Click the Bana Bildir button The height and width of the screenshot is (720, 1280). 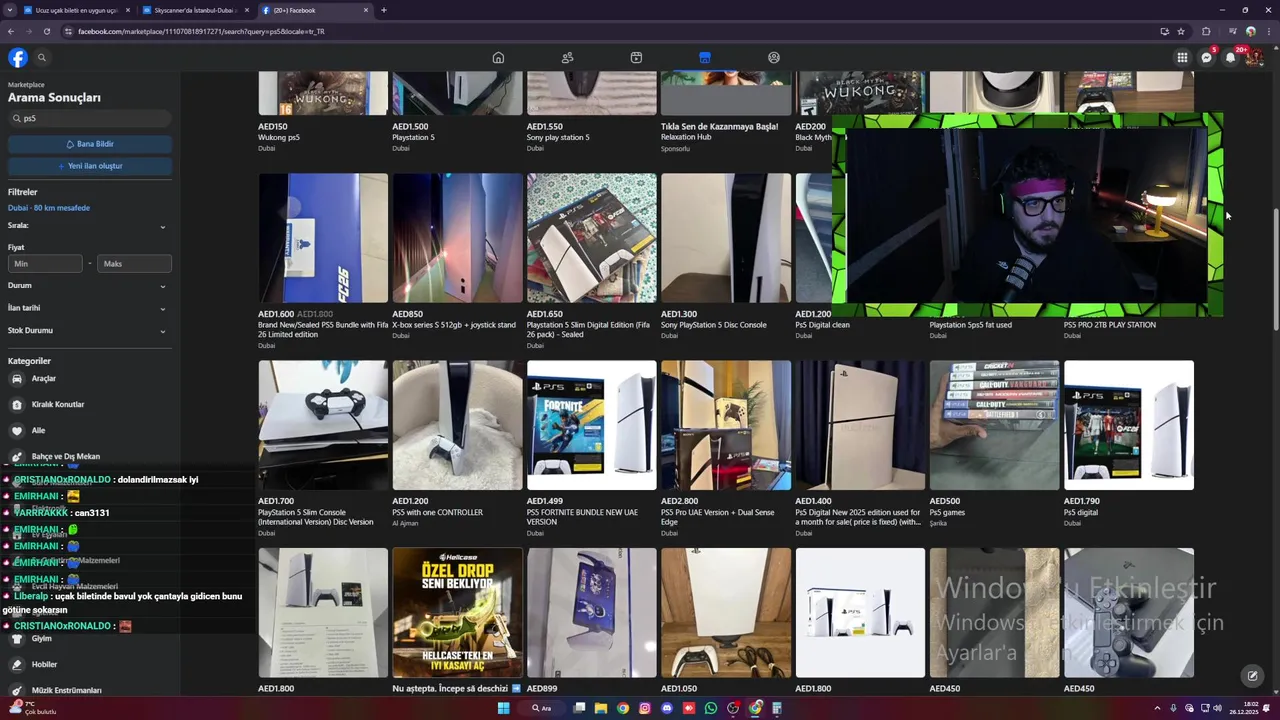point(90,144)
